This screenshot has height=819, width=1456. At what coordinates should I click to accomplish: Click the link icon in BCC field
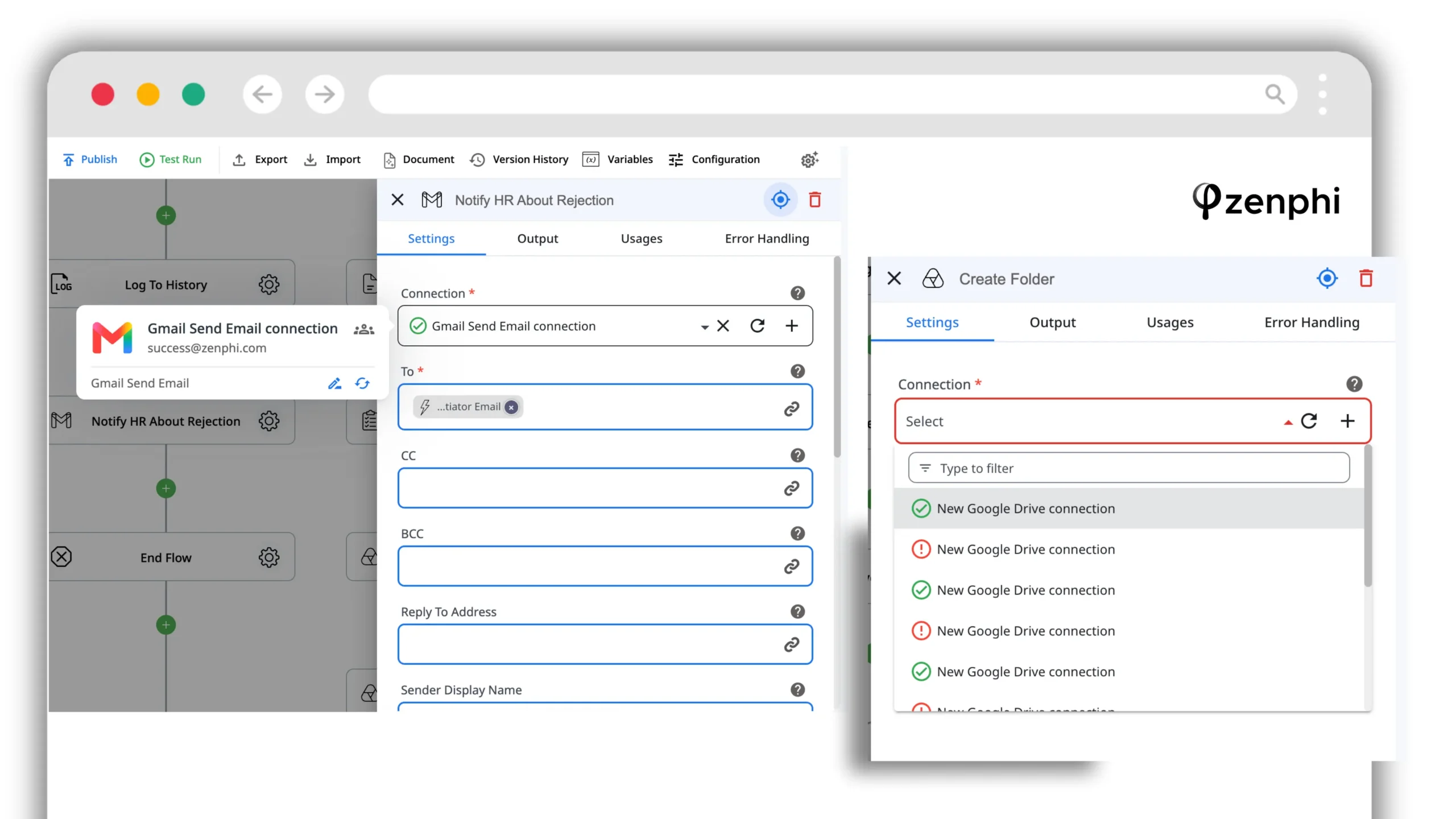[792, 566]
